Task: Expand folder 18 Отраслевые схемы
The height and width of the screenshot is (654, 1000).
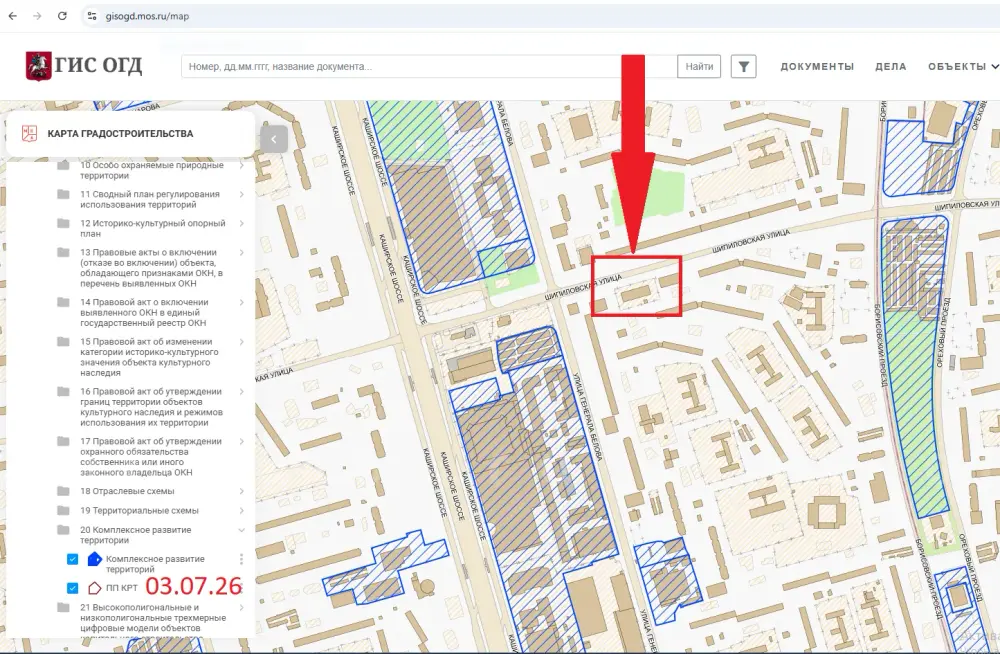Action: (x=242, y=491)
